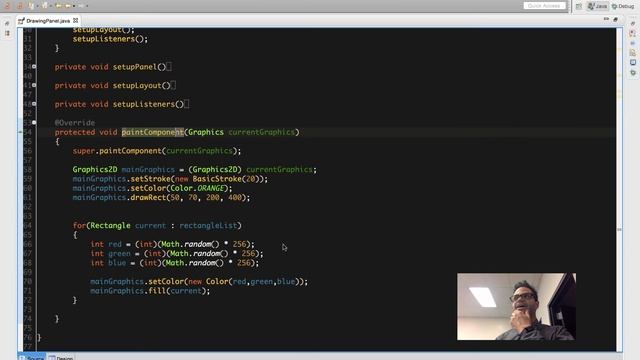This screenshot has width=640, height=360.
Task: Click the top icon in left sidebar
Action: pos(7,23)
